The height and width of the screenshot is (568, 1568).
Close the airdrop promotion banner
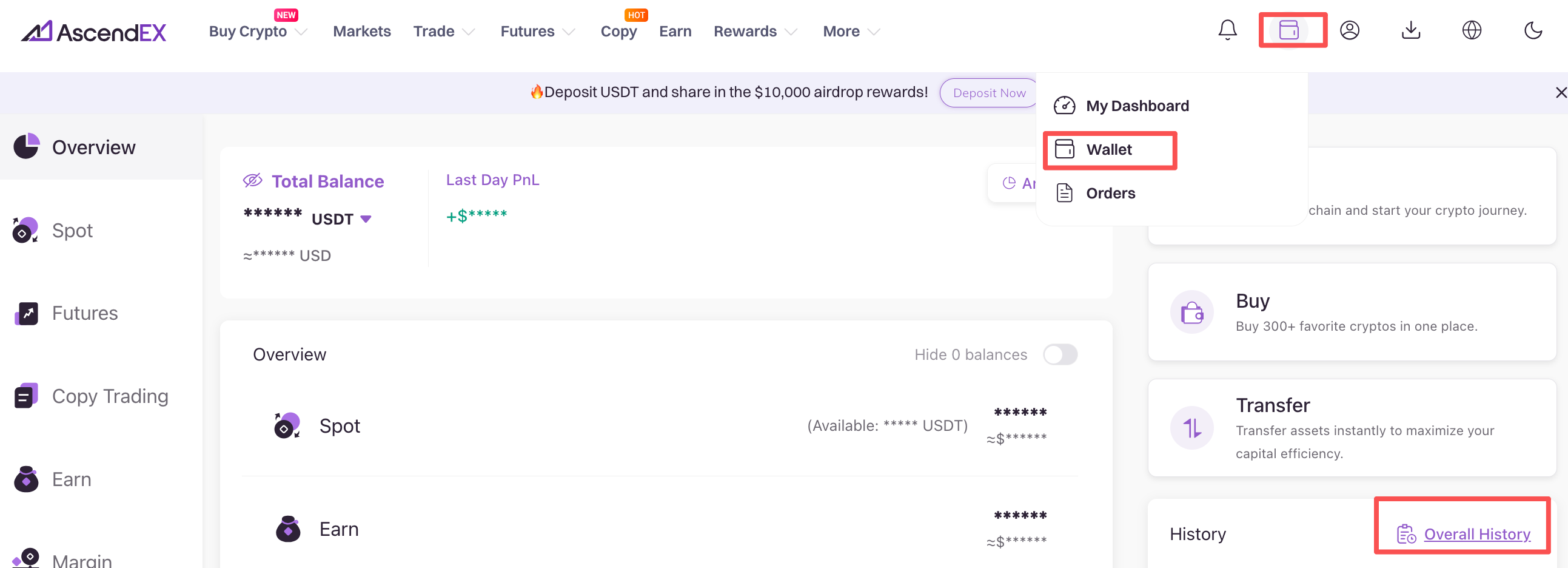tap(1560, 93)
